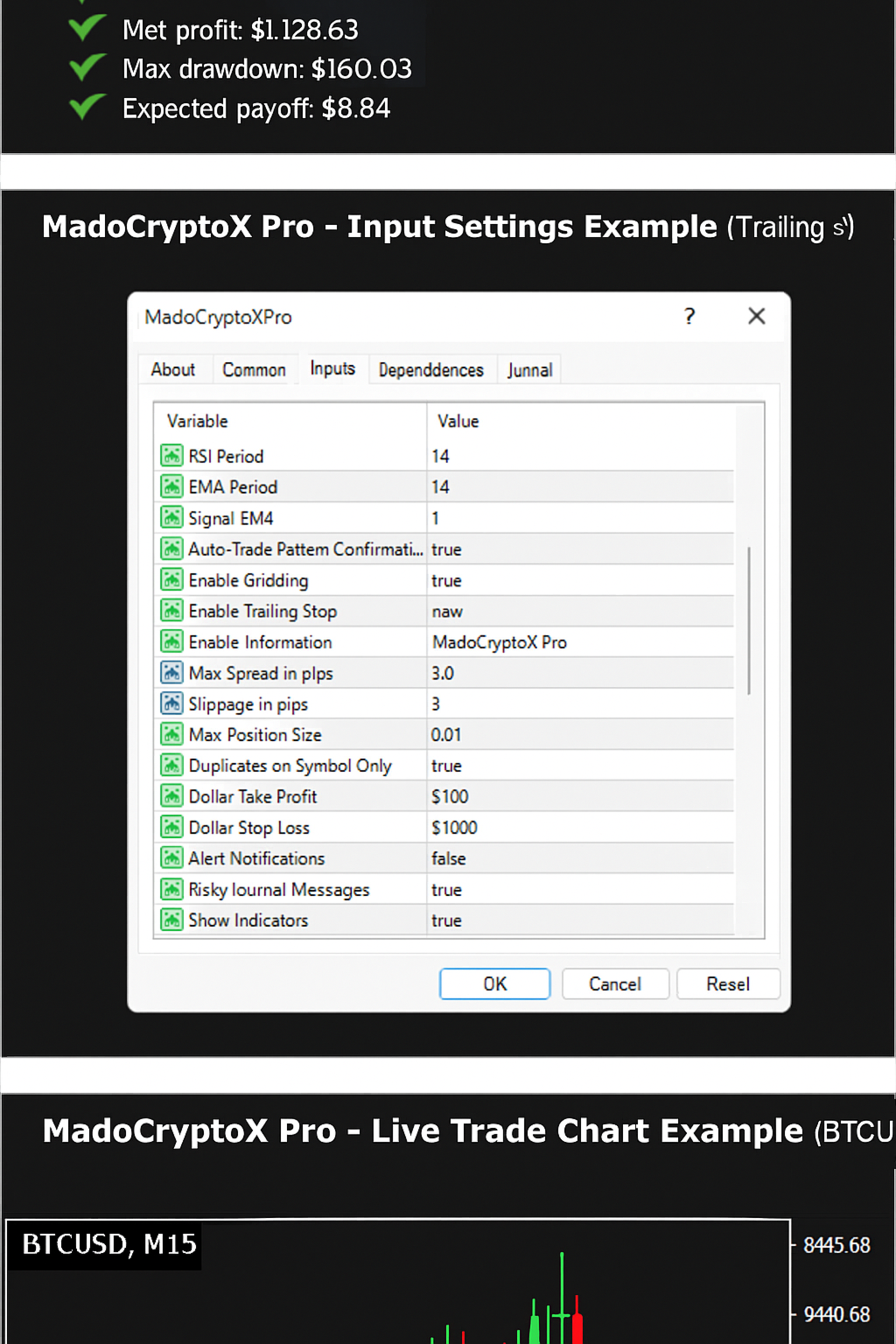Click the Risky Journal Messages row icon
The height and width of the screenshot is (1344, 896).
(171, 889)
